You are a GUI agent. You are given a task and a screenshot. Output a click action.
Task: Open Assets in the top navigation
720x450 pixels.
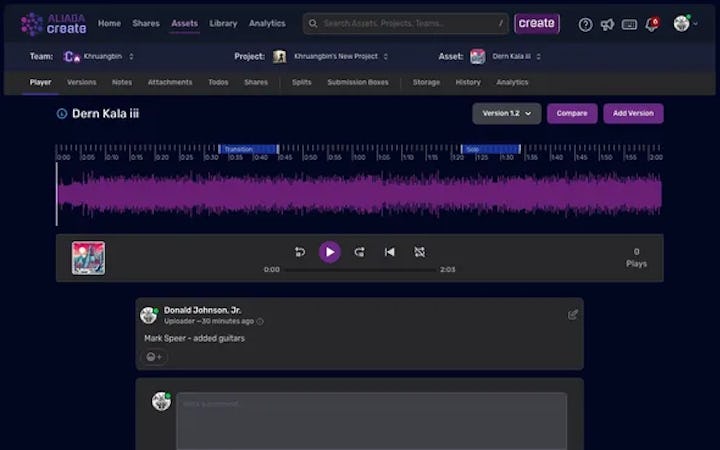pos(185,23)
